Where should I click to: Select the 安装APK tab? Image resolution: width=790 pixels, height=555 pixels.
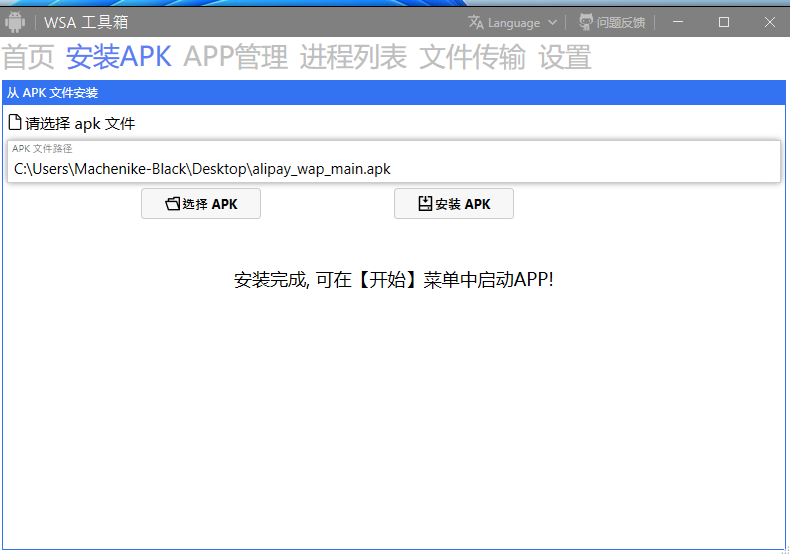(x=118, y=56)
